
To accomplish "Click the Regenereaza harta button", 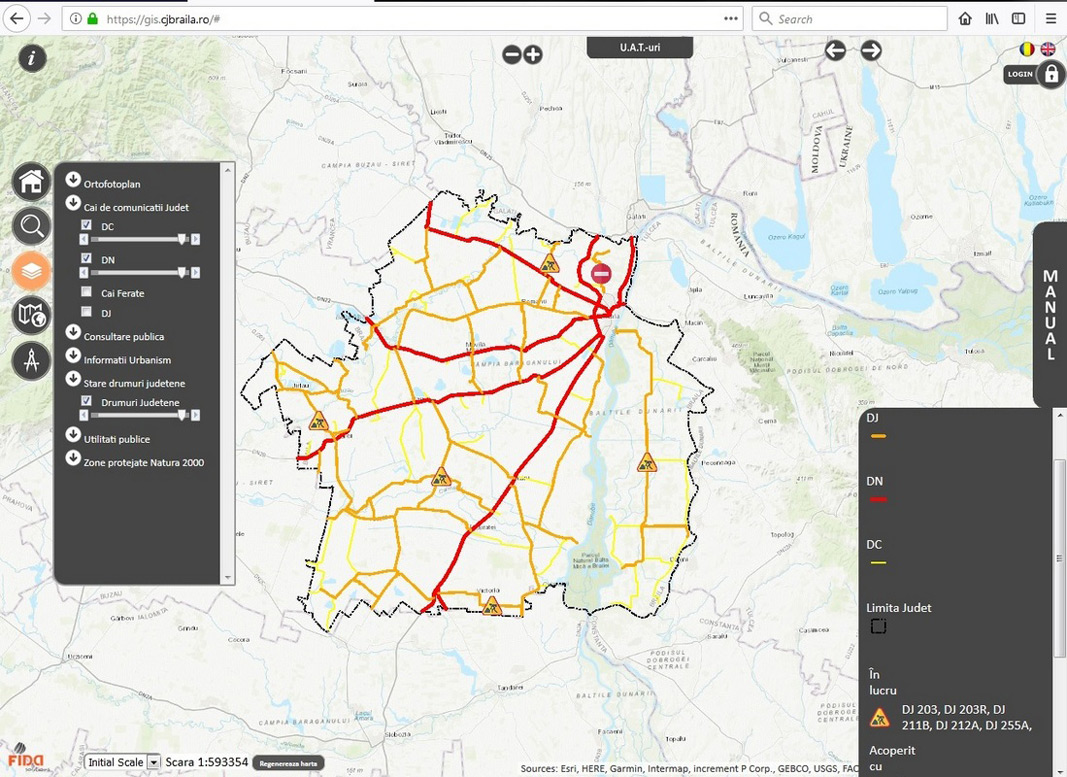I will tap(288, 763).
